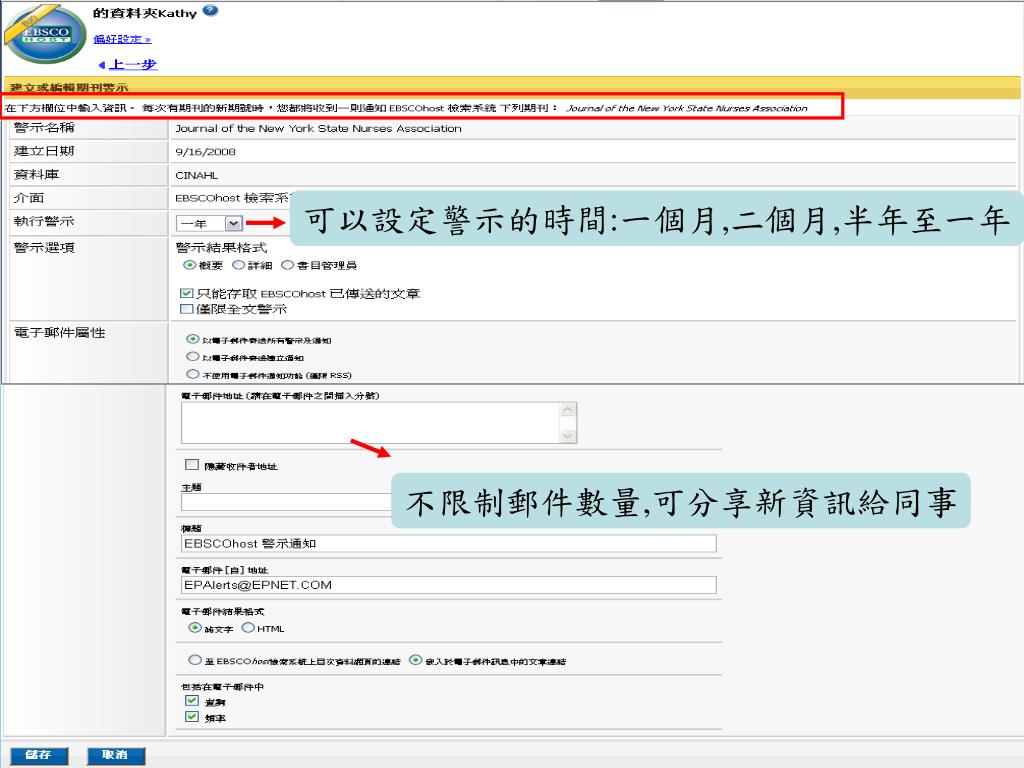
Task: Click the from-address field EPAlerts@EPNET.COM
Action: (449, 585)
